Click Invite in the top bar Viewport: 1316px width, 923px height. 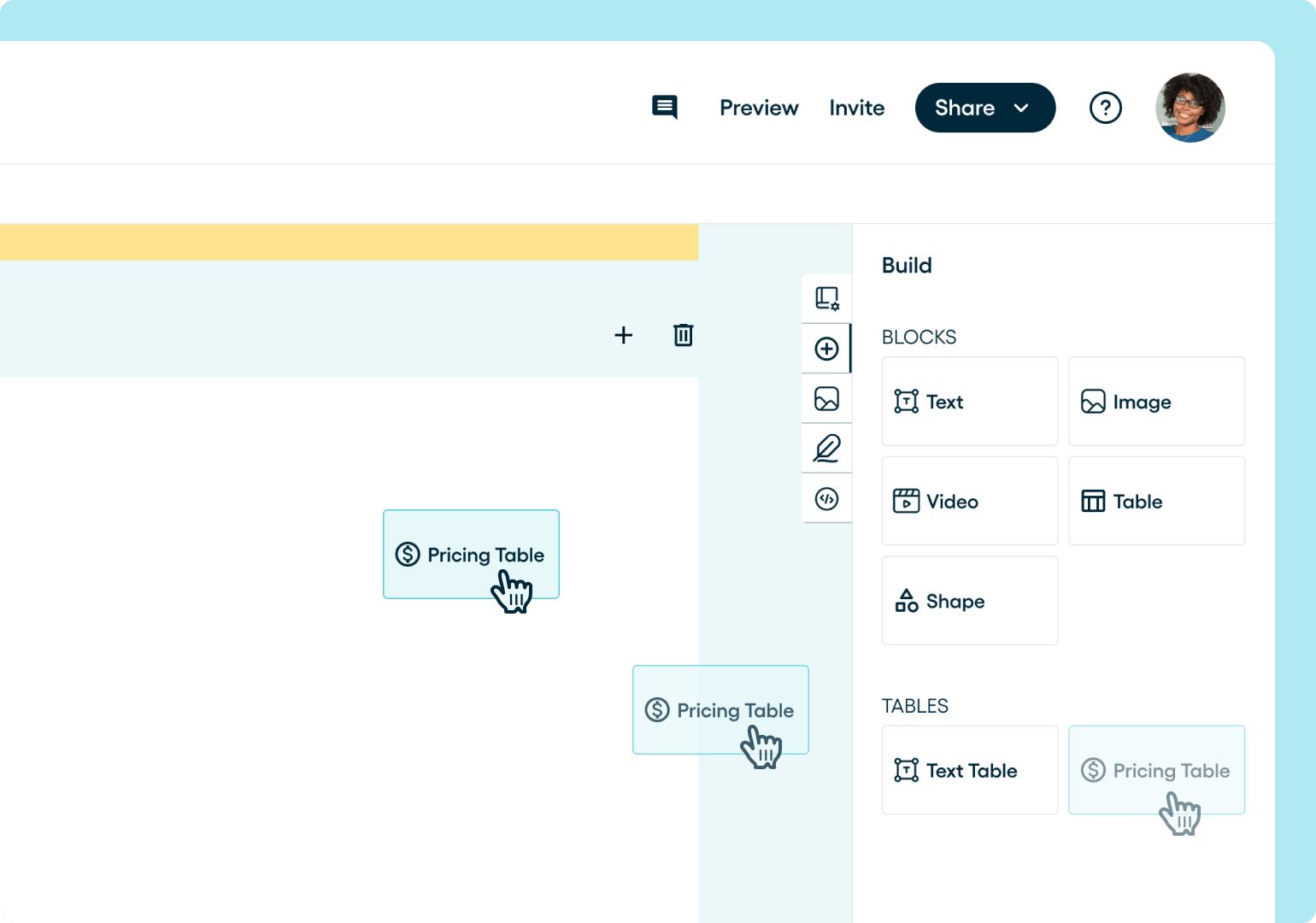tap(857, 108)
